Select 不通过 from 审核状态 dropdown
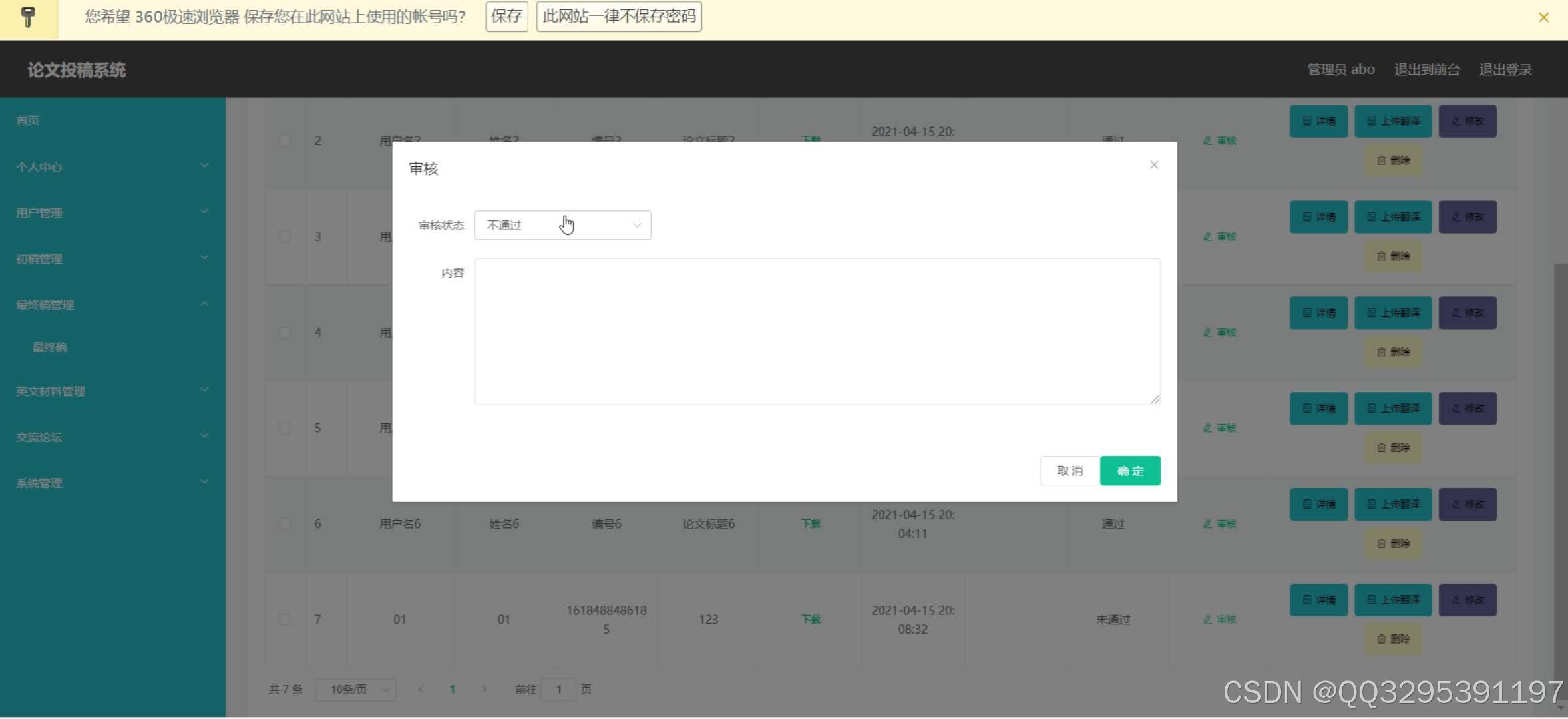 tap(563, 224)
